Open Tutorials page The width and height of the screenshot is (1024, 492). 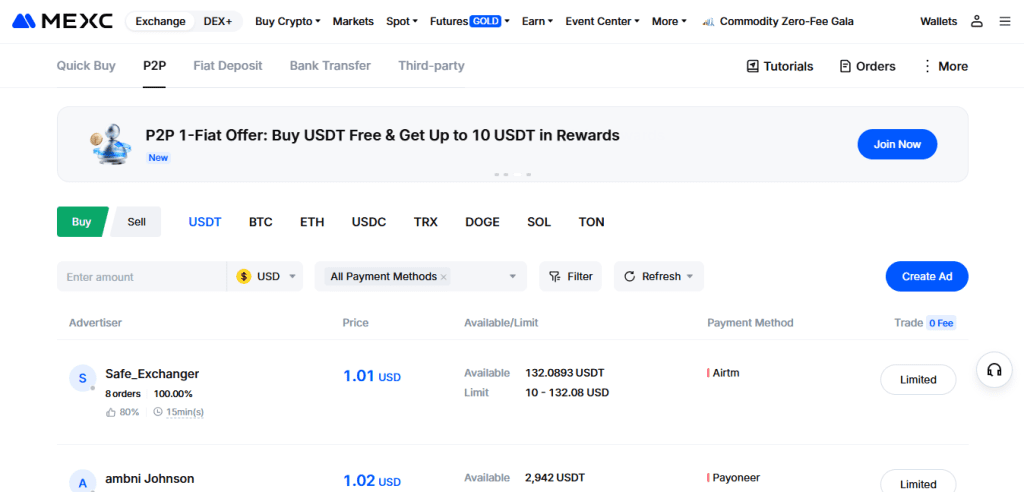[x=780, y=66]
